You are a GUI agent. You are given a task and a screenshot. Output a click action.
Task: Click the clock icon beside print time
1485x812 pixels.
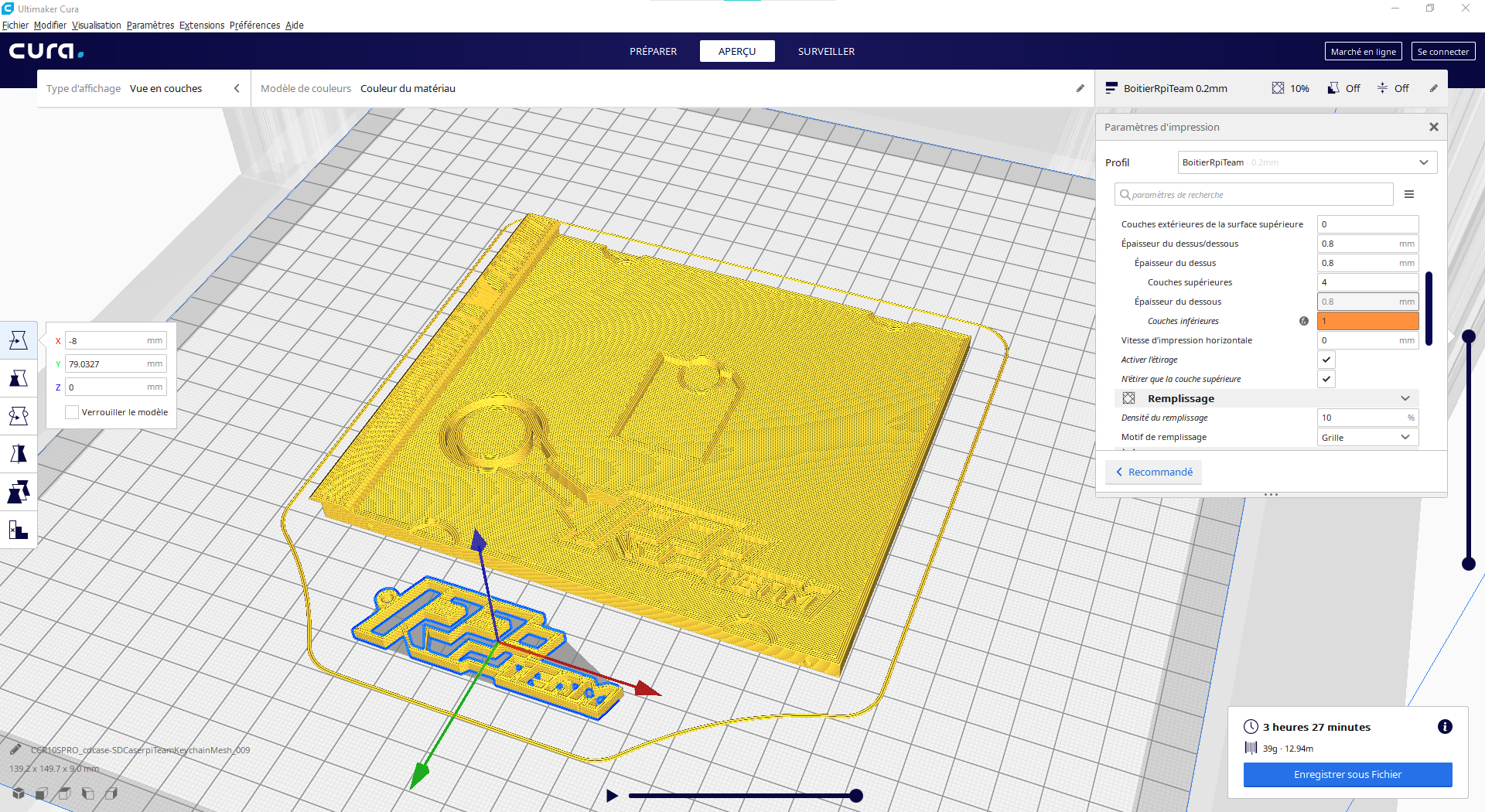(x=1251, y=726)
